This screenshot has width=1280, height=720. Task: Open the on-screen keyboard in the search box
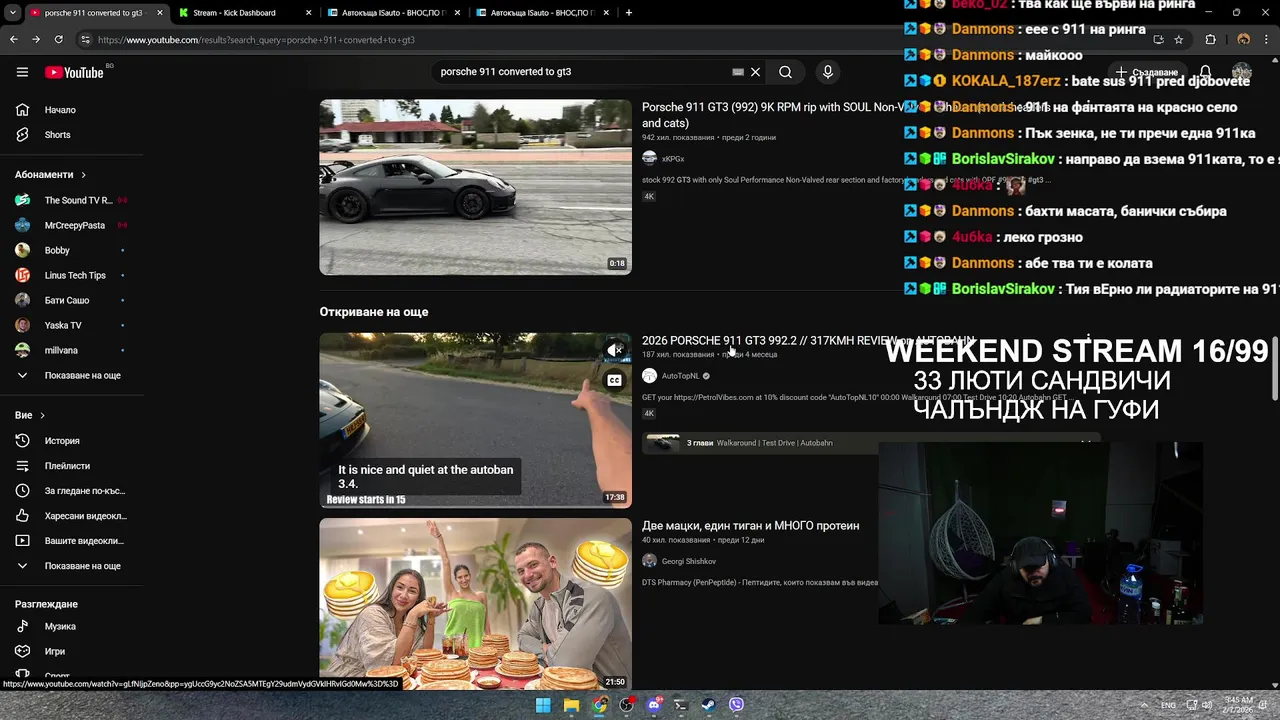(x=738, y=72)
